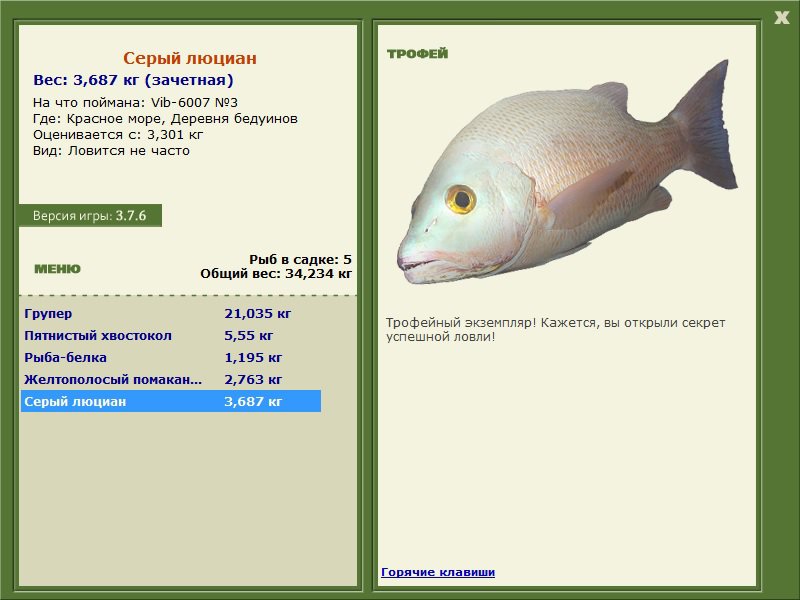Select the highlighted Серый люциан row
The image size is (800, 600).
[171, 401]
